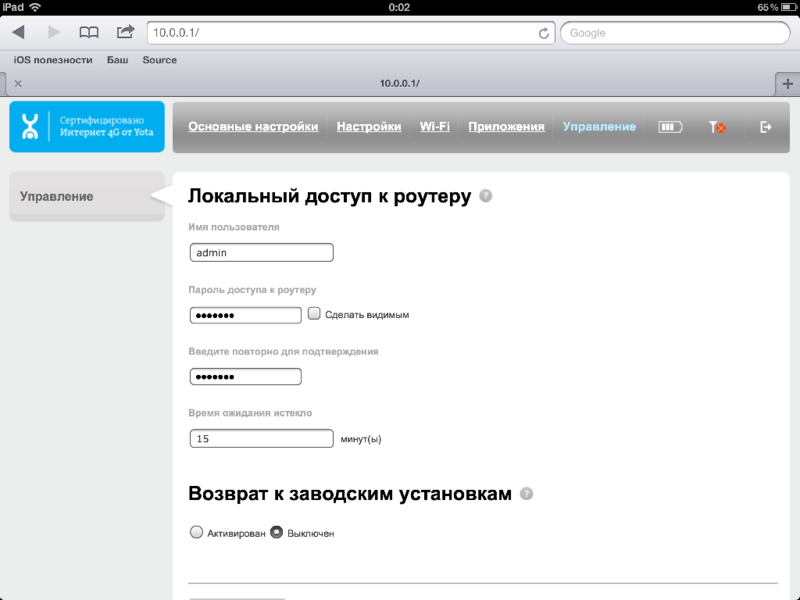Click the Баш bookmark in the bookmarks bar
The image size is (800, 600).
[x=119, y=59]
